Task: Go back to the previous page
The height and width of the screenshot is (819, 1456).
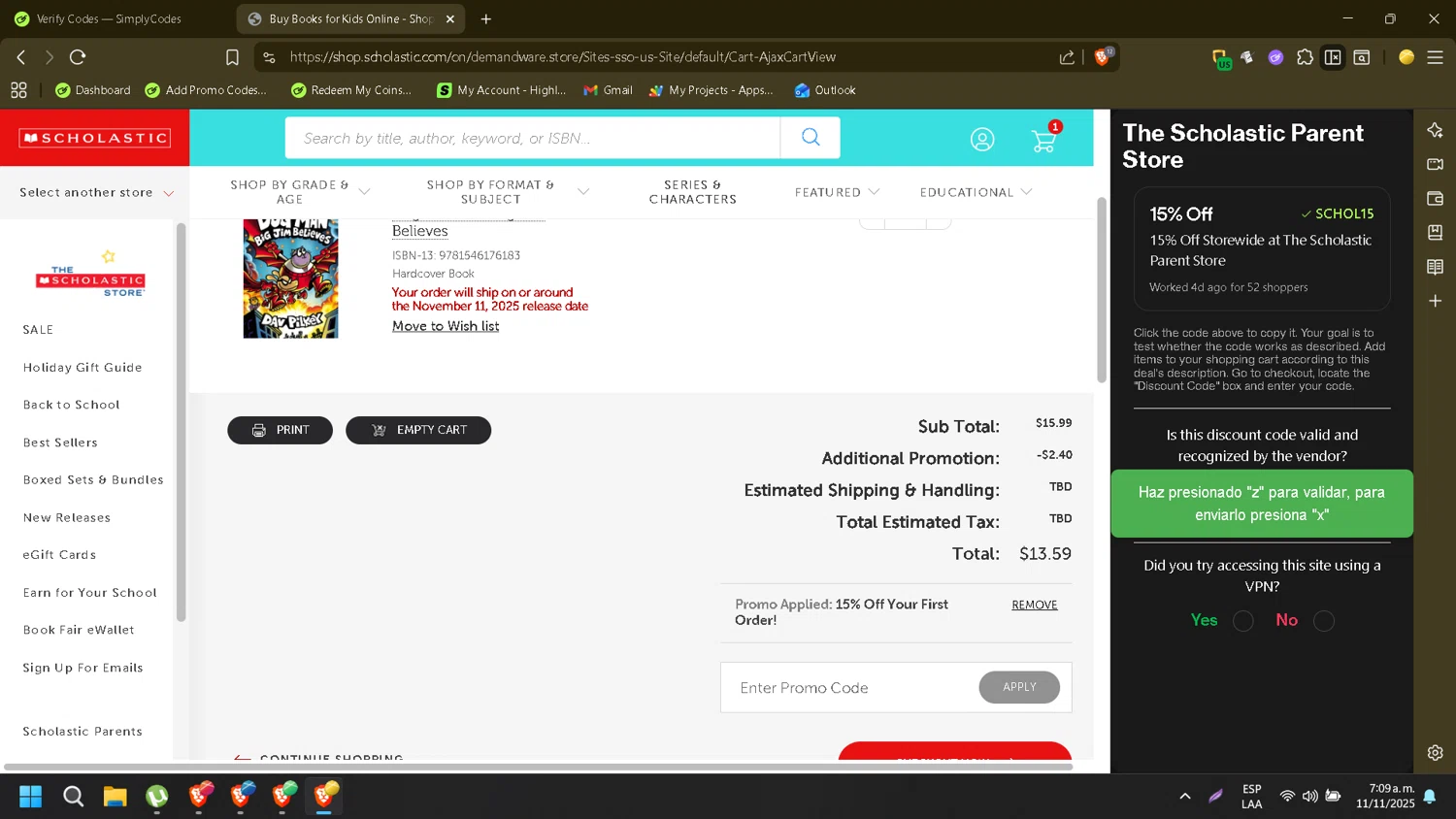Action: [x=21, y=57]
